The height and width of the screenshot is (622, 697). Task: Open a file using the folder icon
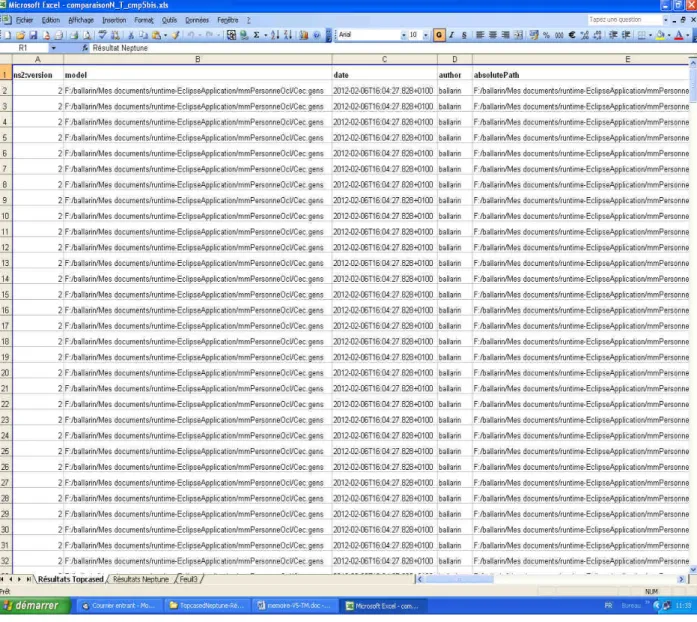tap(20, 35)
